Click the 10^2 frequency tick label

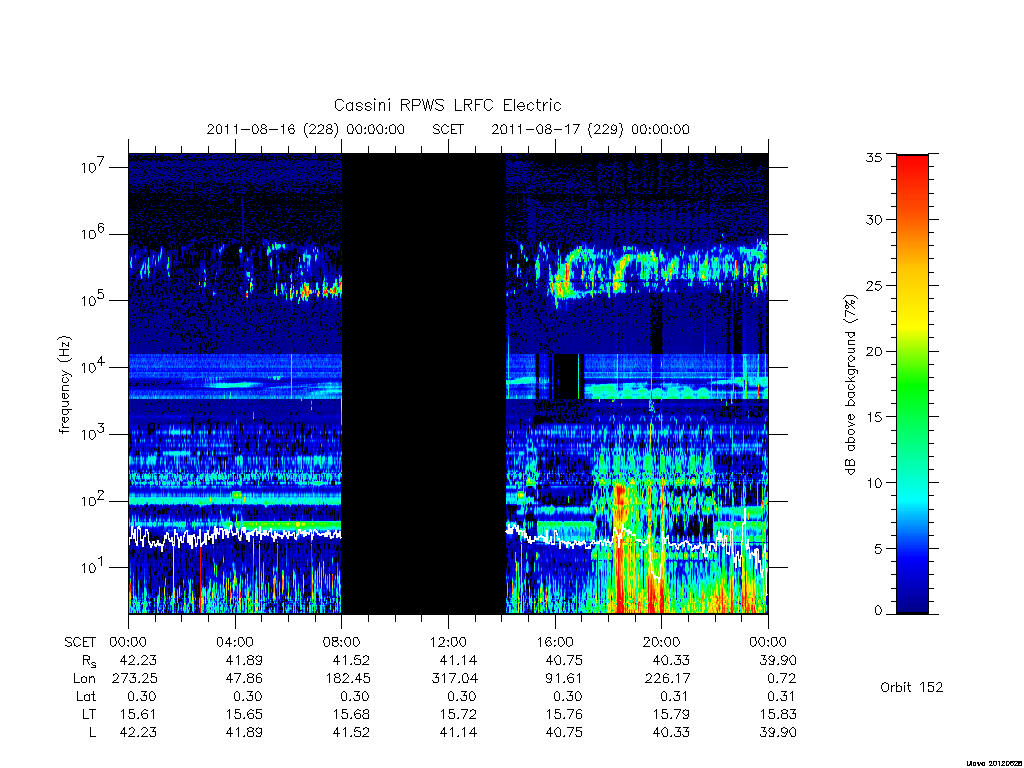[x=93, y=501]
